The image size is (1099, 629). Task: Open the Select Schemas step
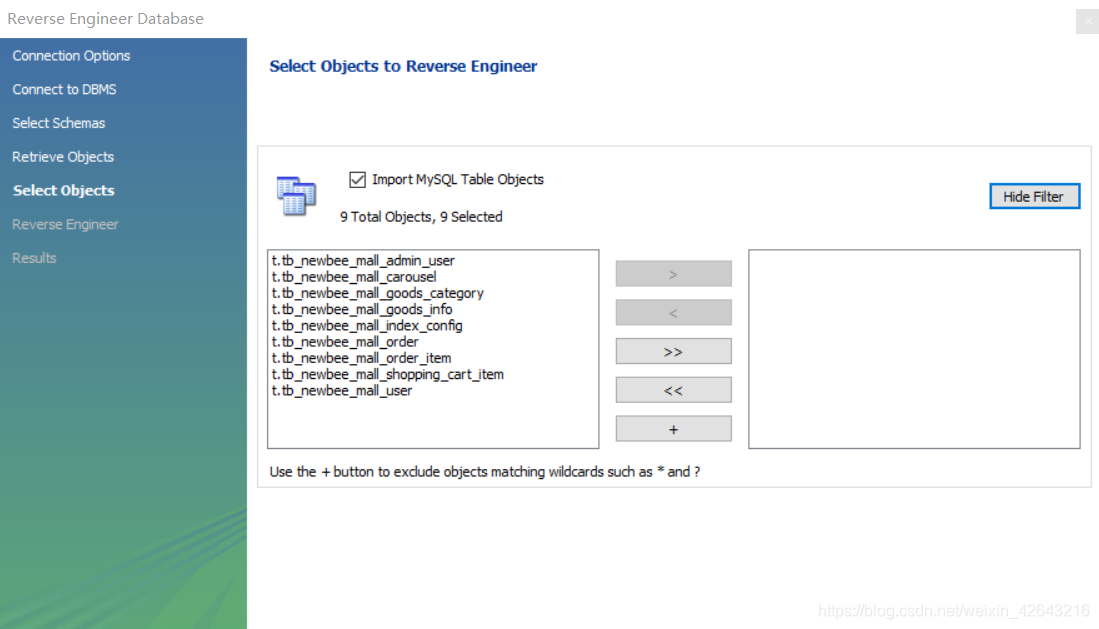click(x=59, y=123)
